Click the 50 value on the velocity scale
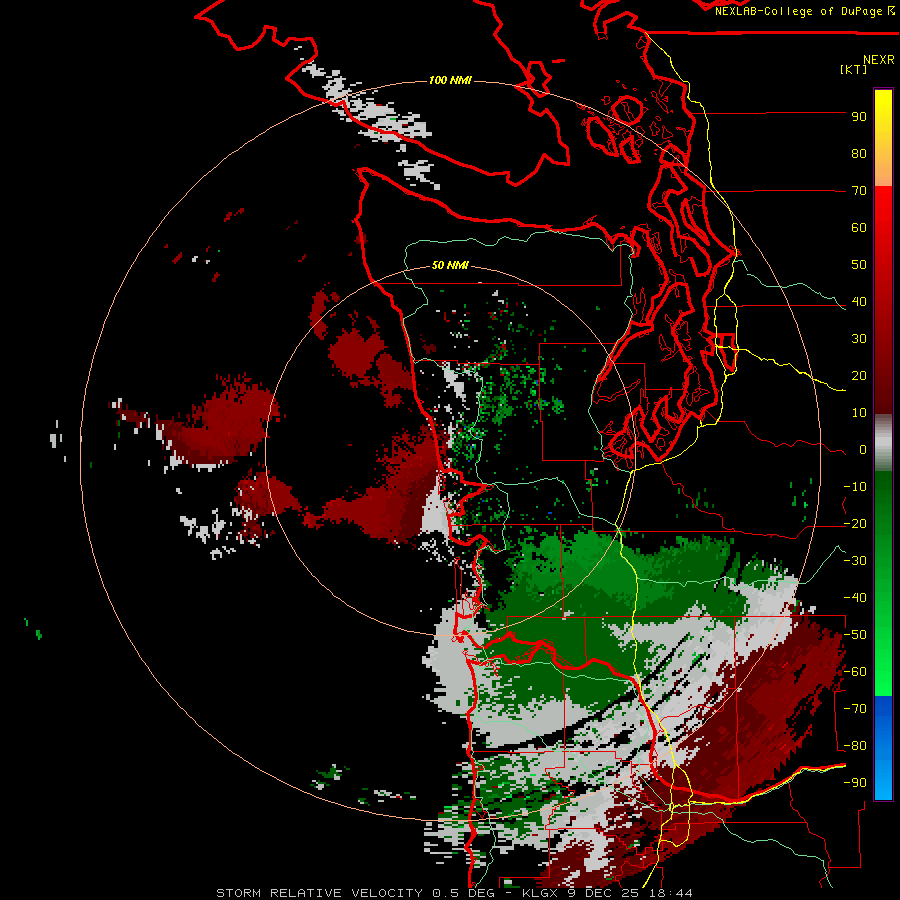This screenshot has height=900, width=900. tap(859, 265)
